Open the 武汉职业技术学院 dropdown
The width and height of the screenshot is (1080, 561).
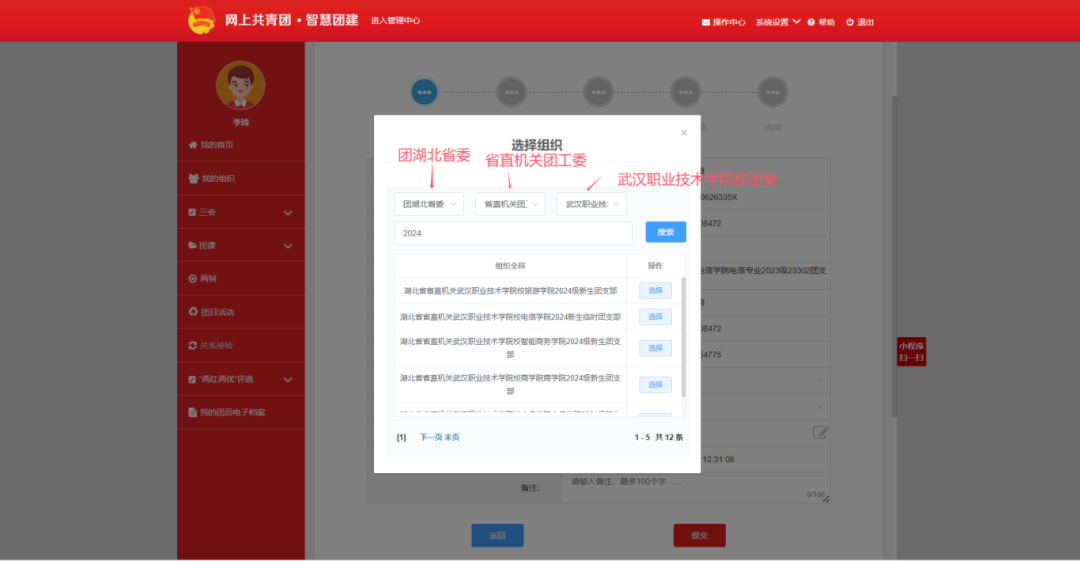coord(592,204)
